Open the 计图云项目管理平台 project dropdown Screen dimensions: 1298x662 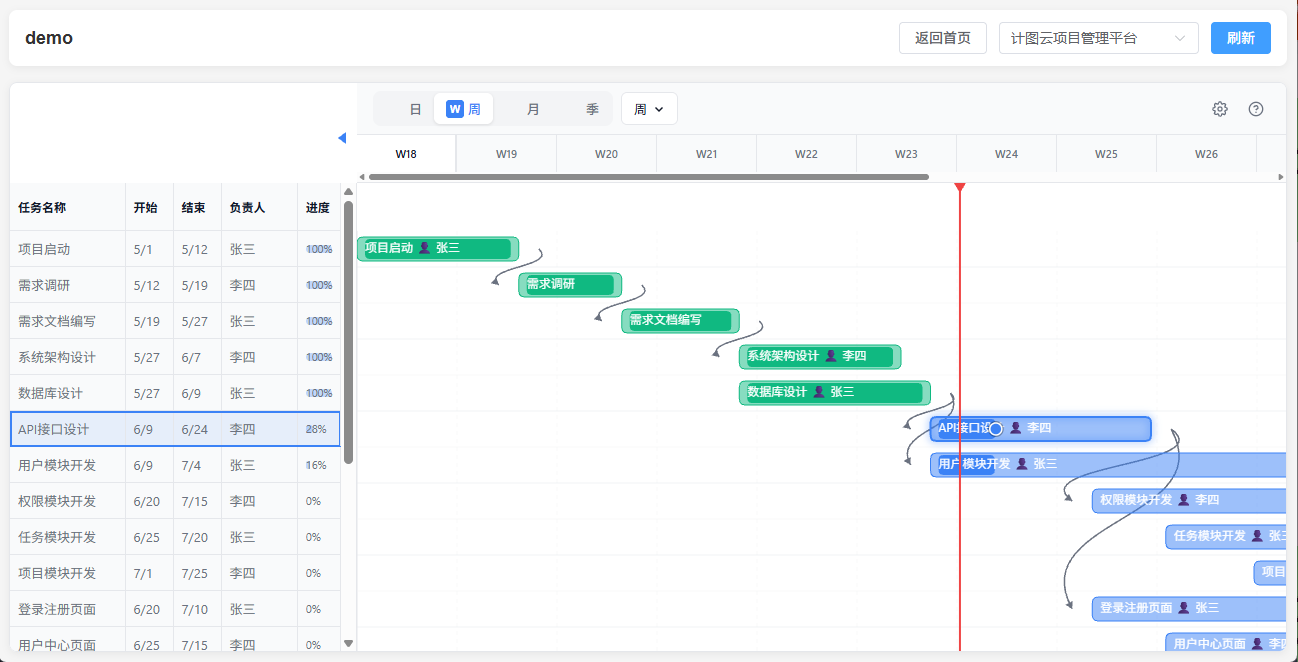1099,38
